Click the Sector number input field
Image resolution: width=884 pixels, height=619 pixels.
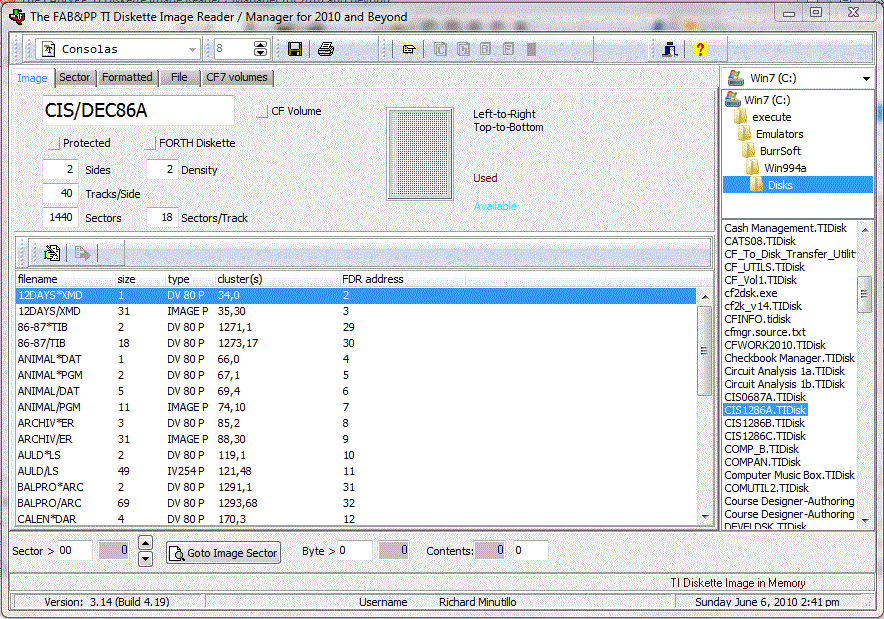pos(74,550)
